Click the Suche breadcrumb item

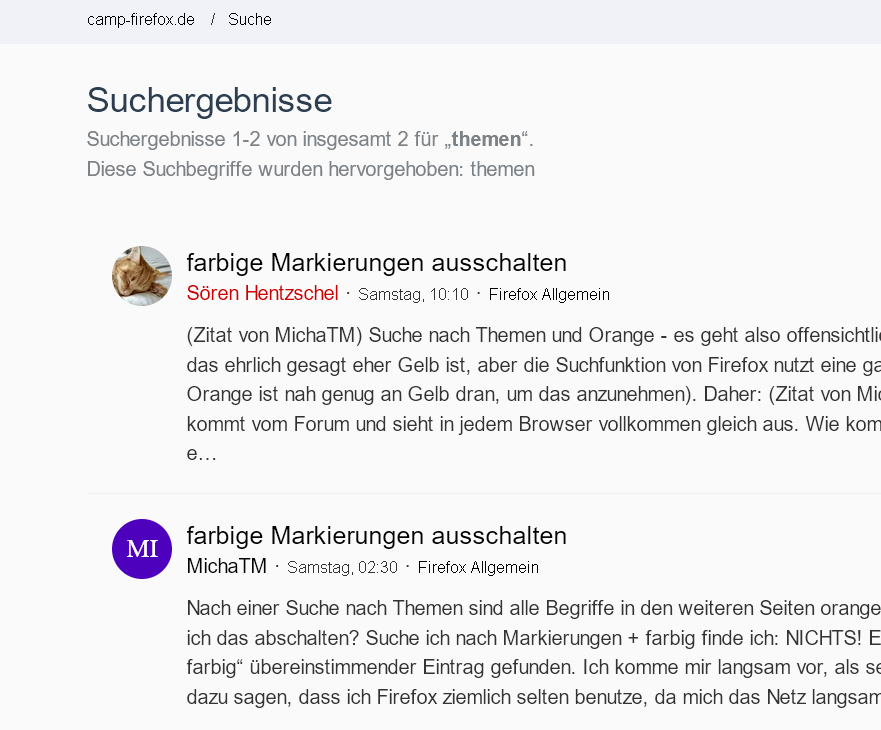249,20
